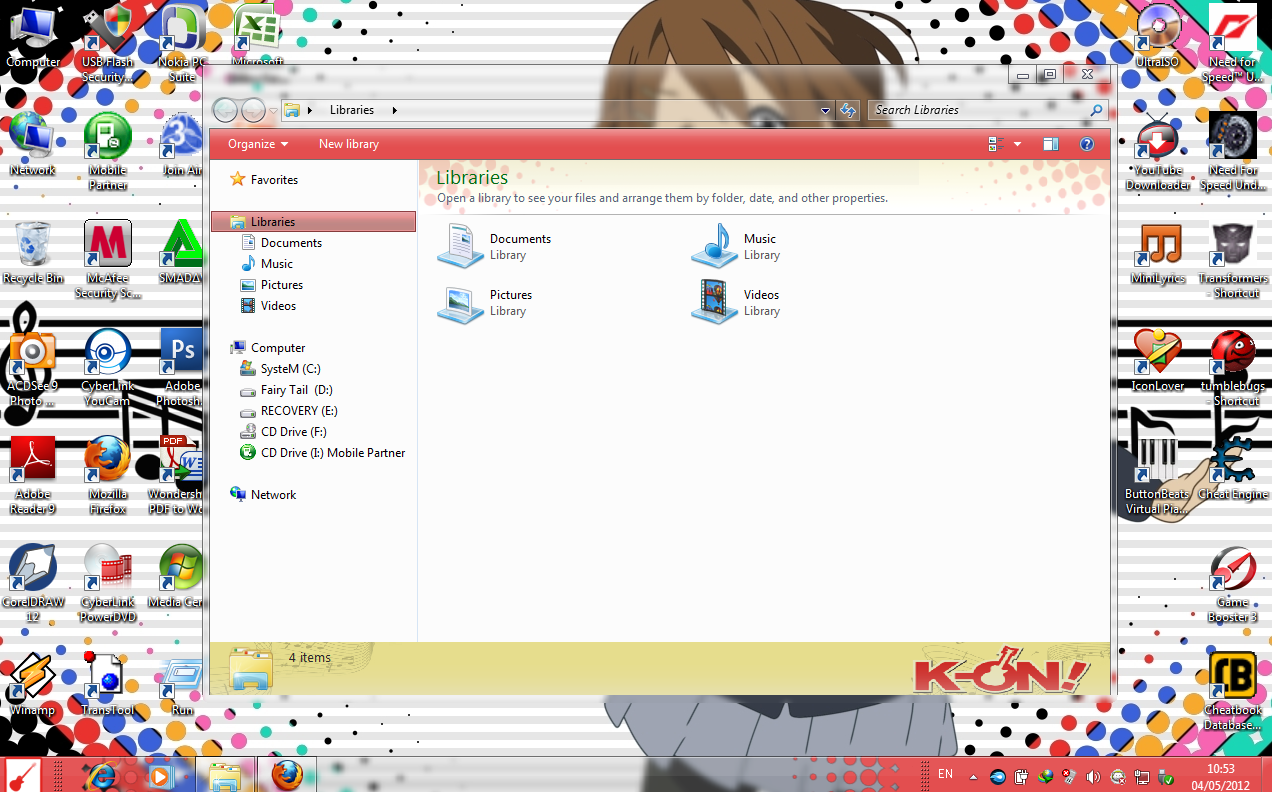Select the YouTube Downloader desktop icon
This screenshot has height=792, width=1272.
coord(1158,152)
